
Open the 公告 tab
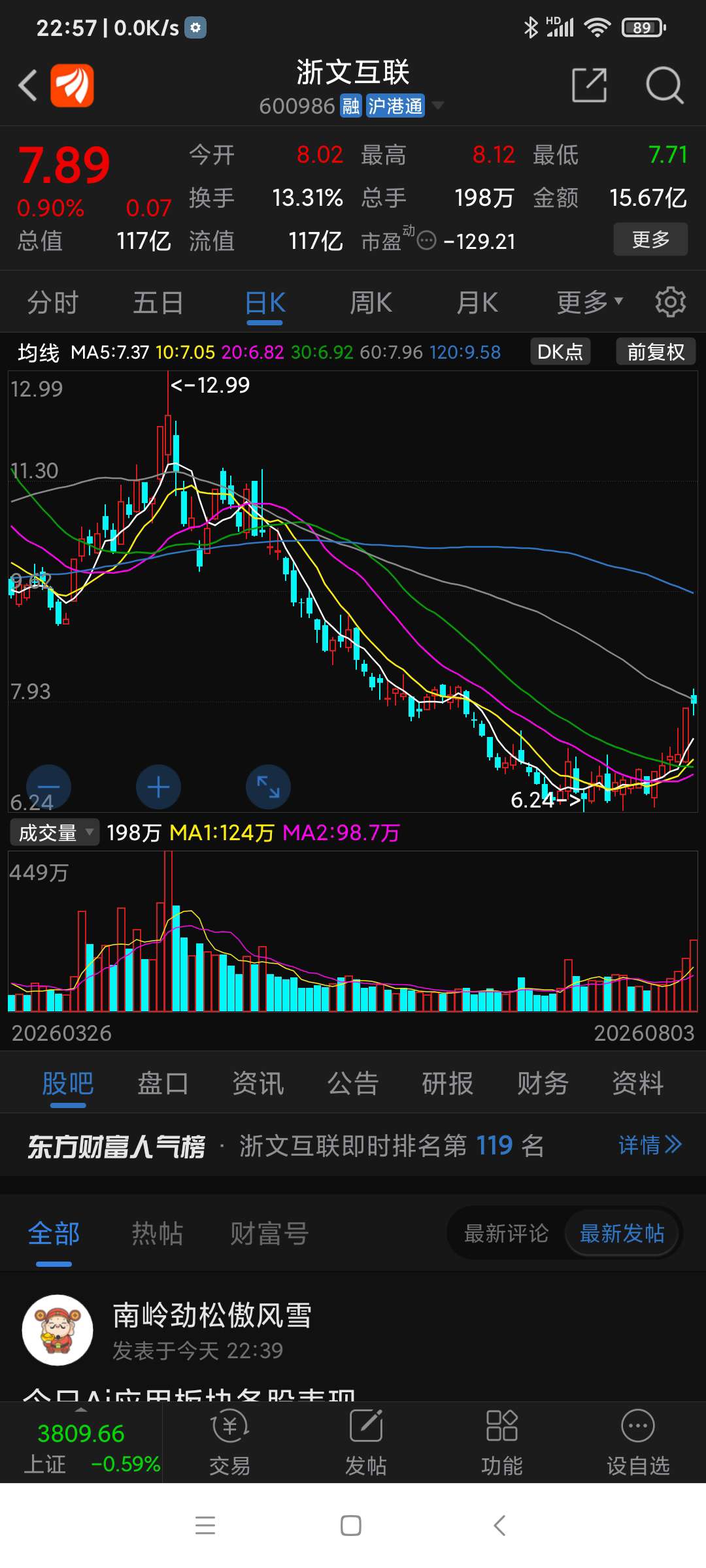click(353, 1083)
